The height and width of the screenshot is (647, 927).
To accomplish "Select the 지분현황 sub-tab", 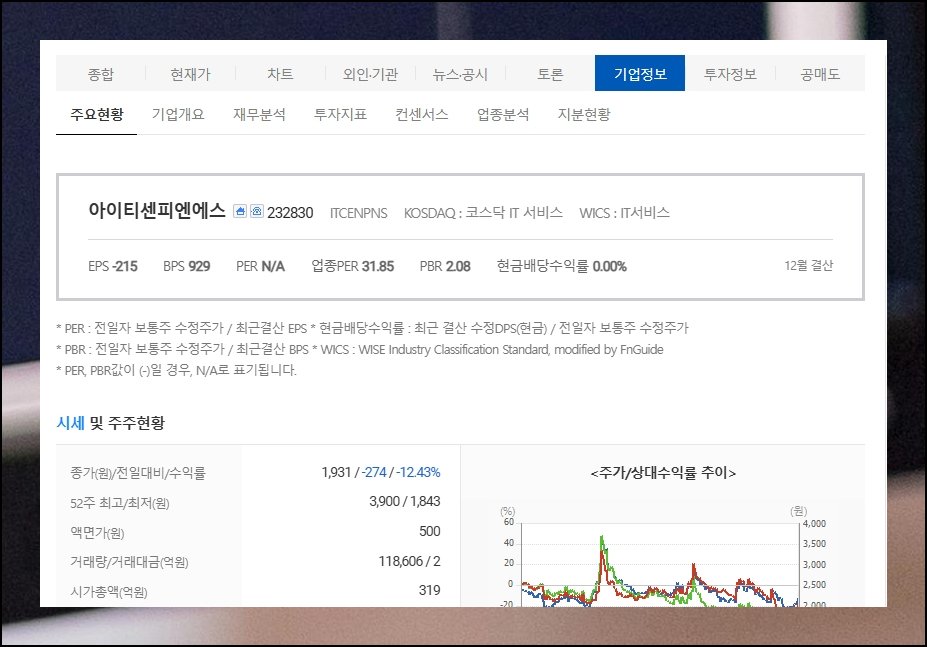I will (x=584, y=114).
